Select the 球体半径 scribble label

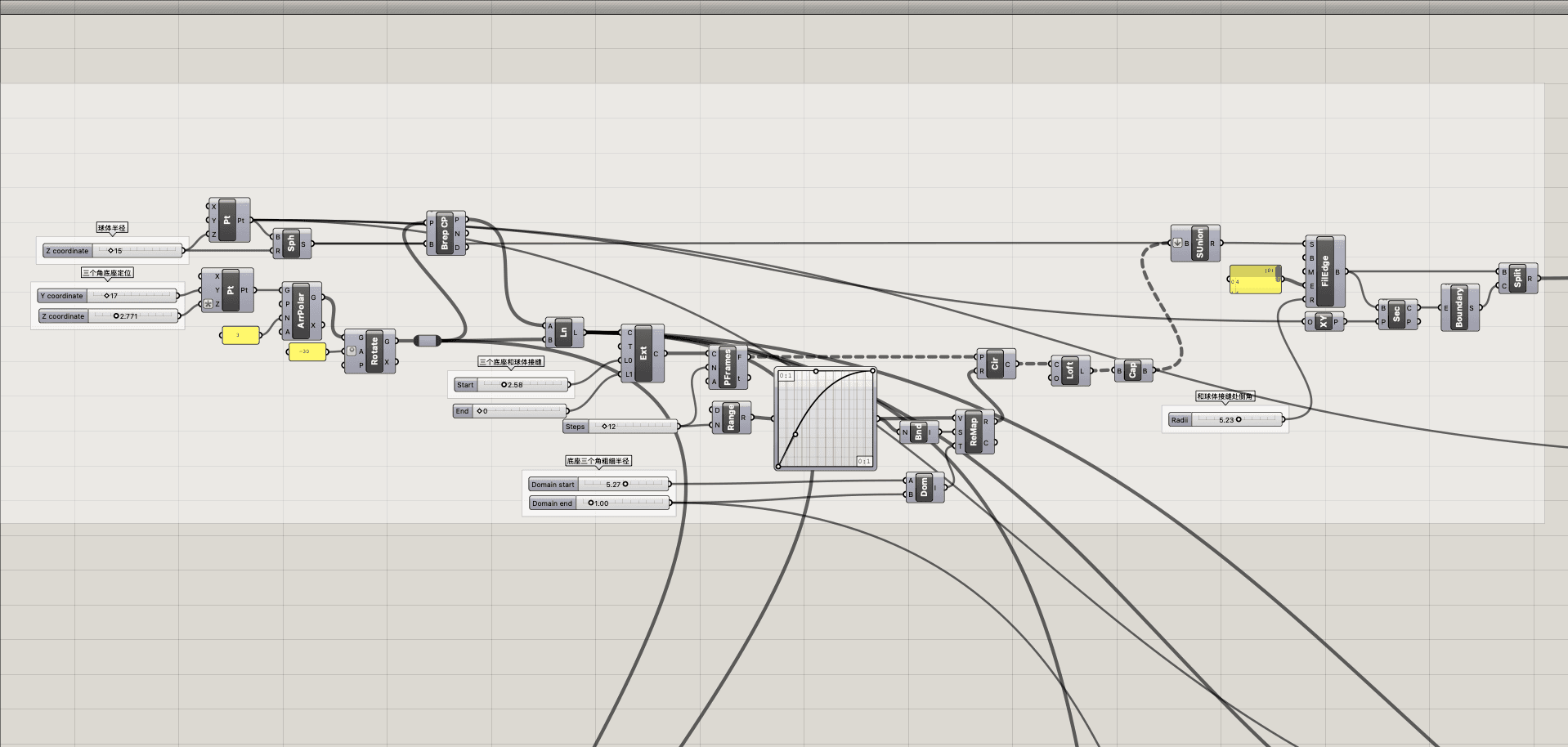click(112, 228)
